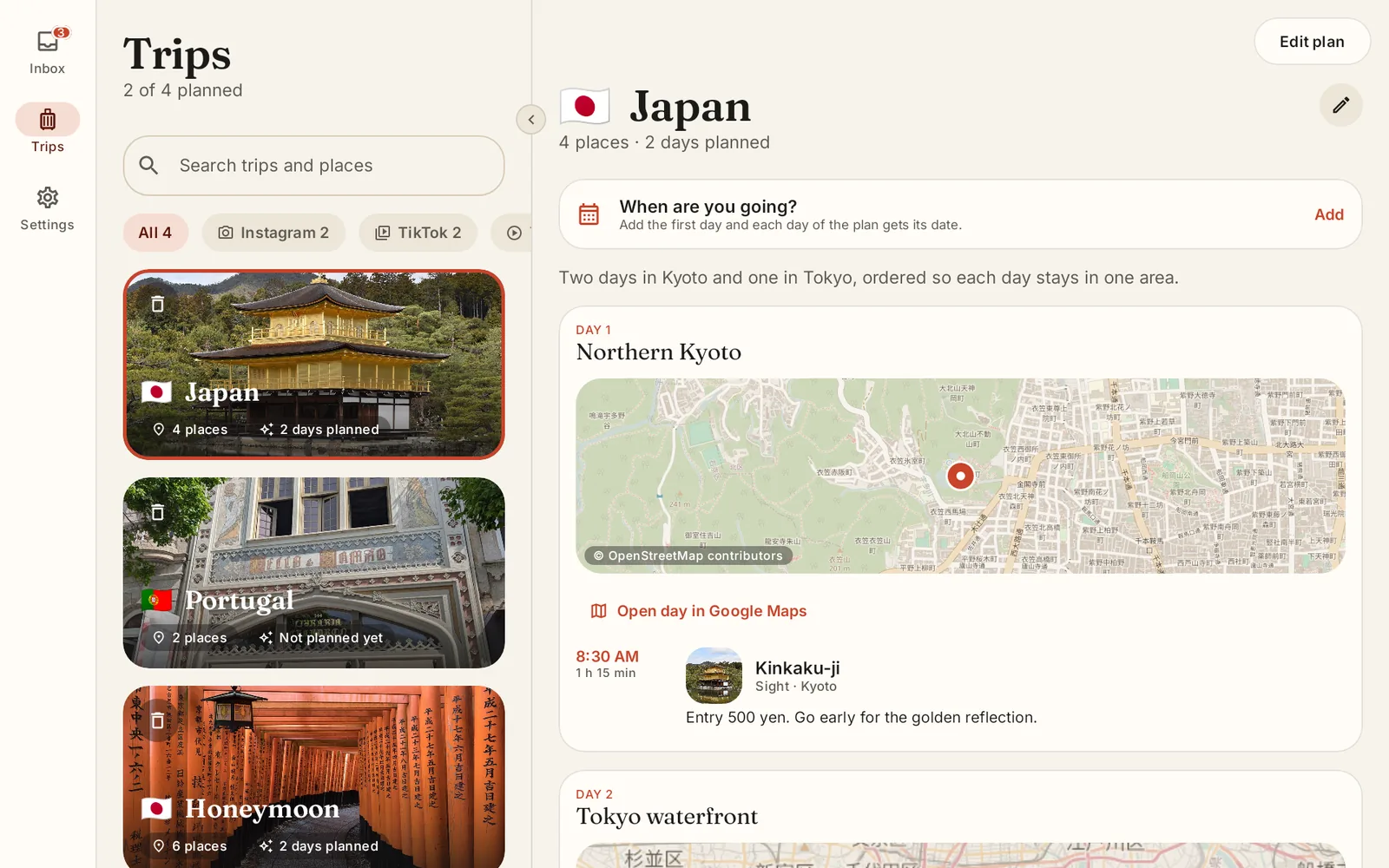Add a trip start date

tap(1328, 214)
